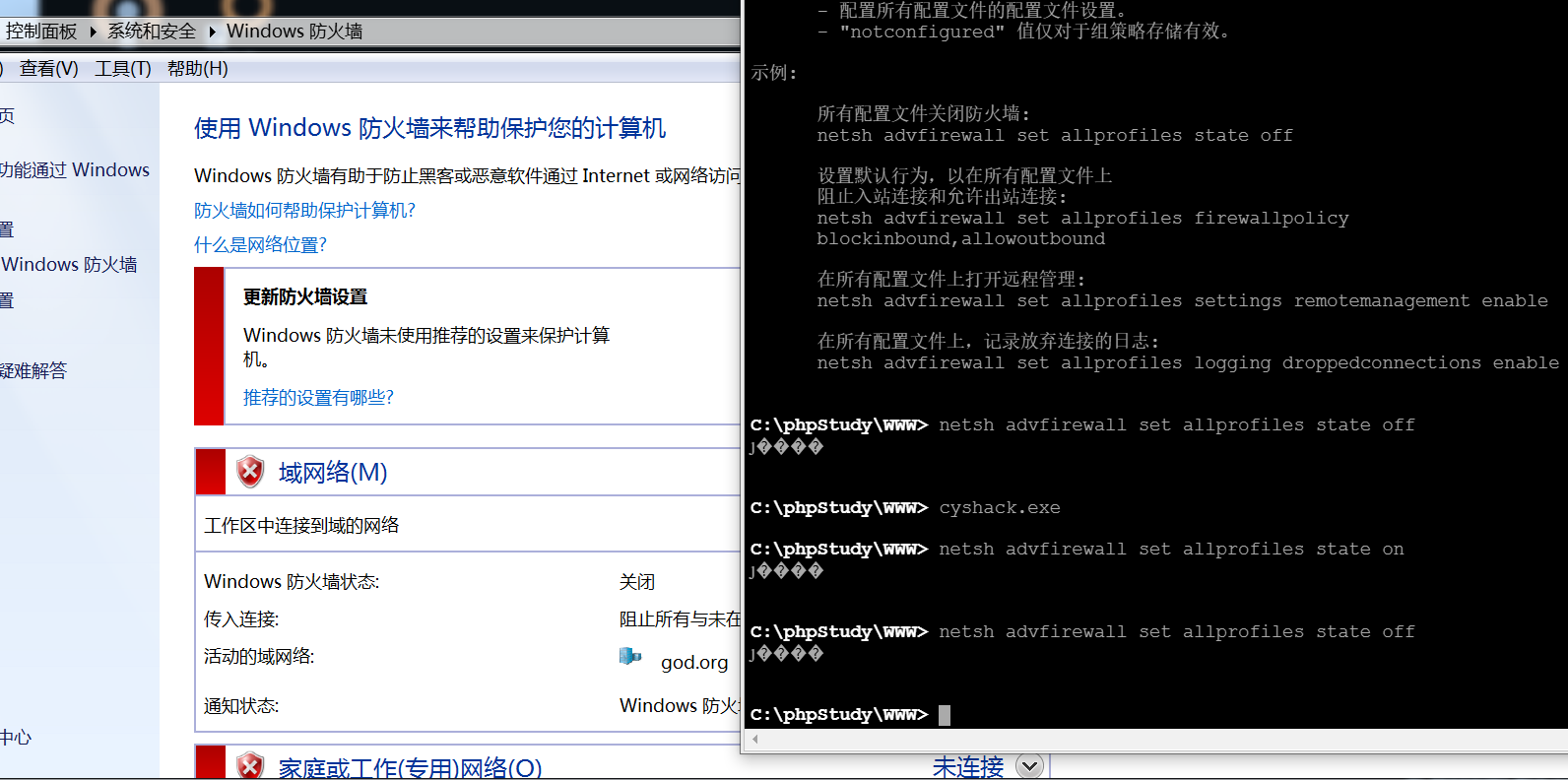Click the cursor at the last console prompt
The width and height of the screenshot is (1568, 780).
point(945,715)
